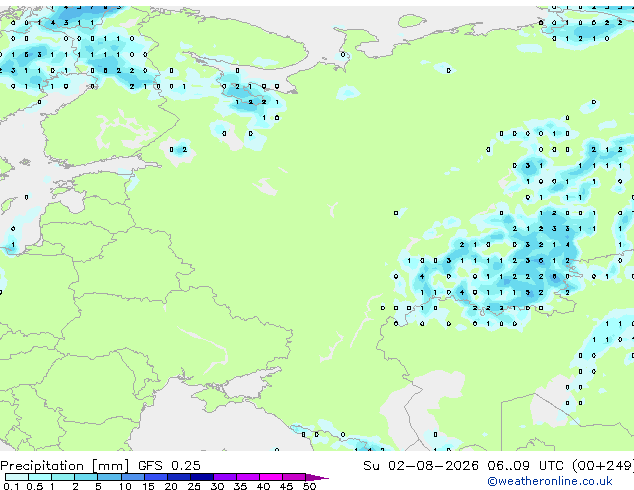Click the 20 to 25 mm legend swatch
The width and height of the screenshot is (634, 490).
pos(179,477)
